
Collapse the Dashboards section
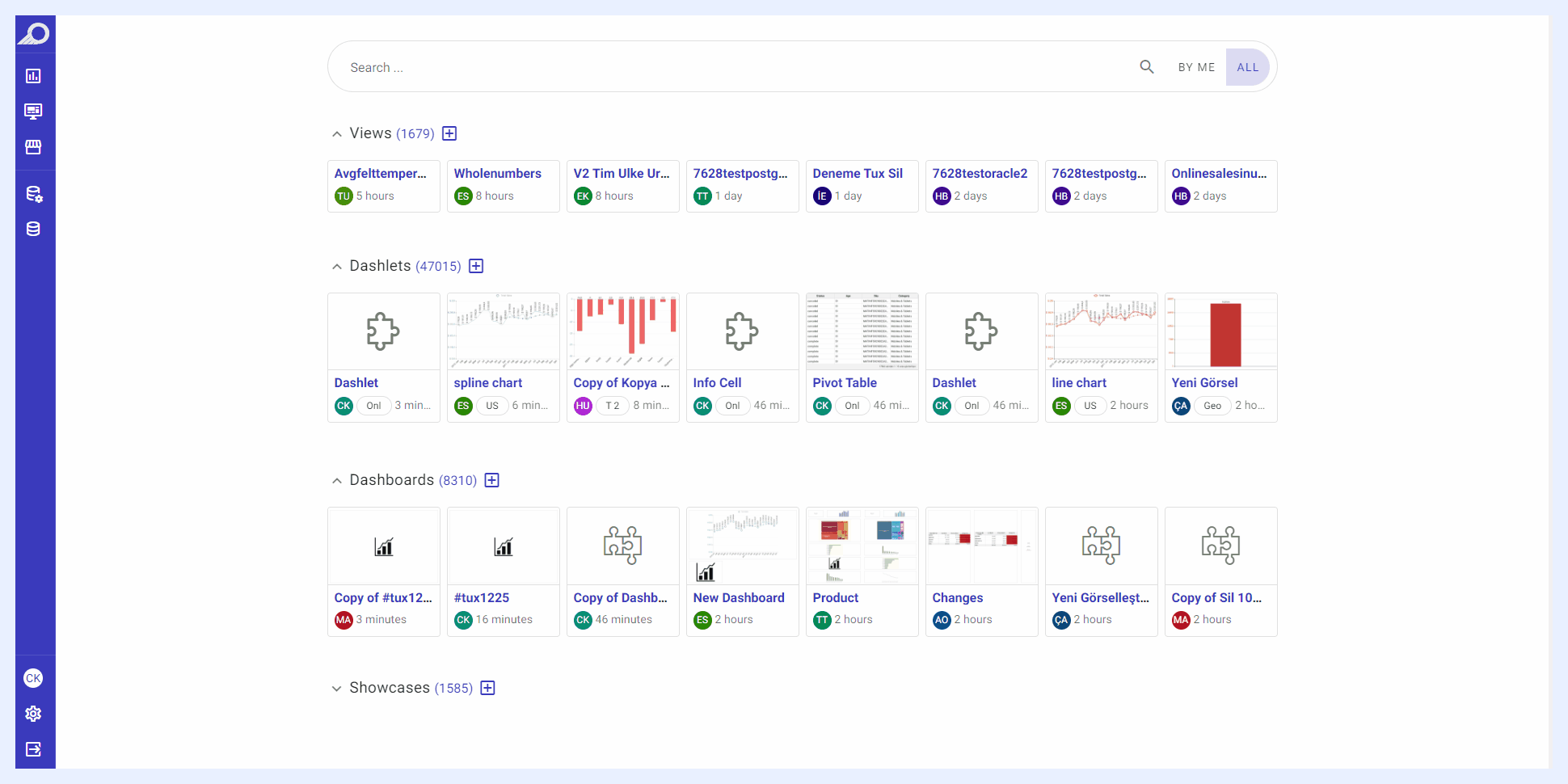coord(337,481)
